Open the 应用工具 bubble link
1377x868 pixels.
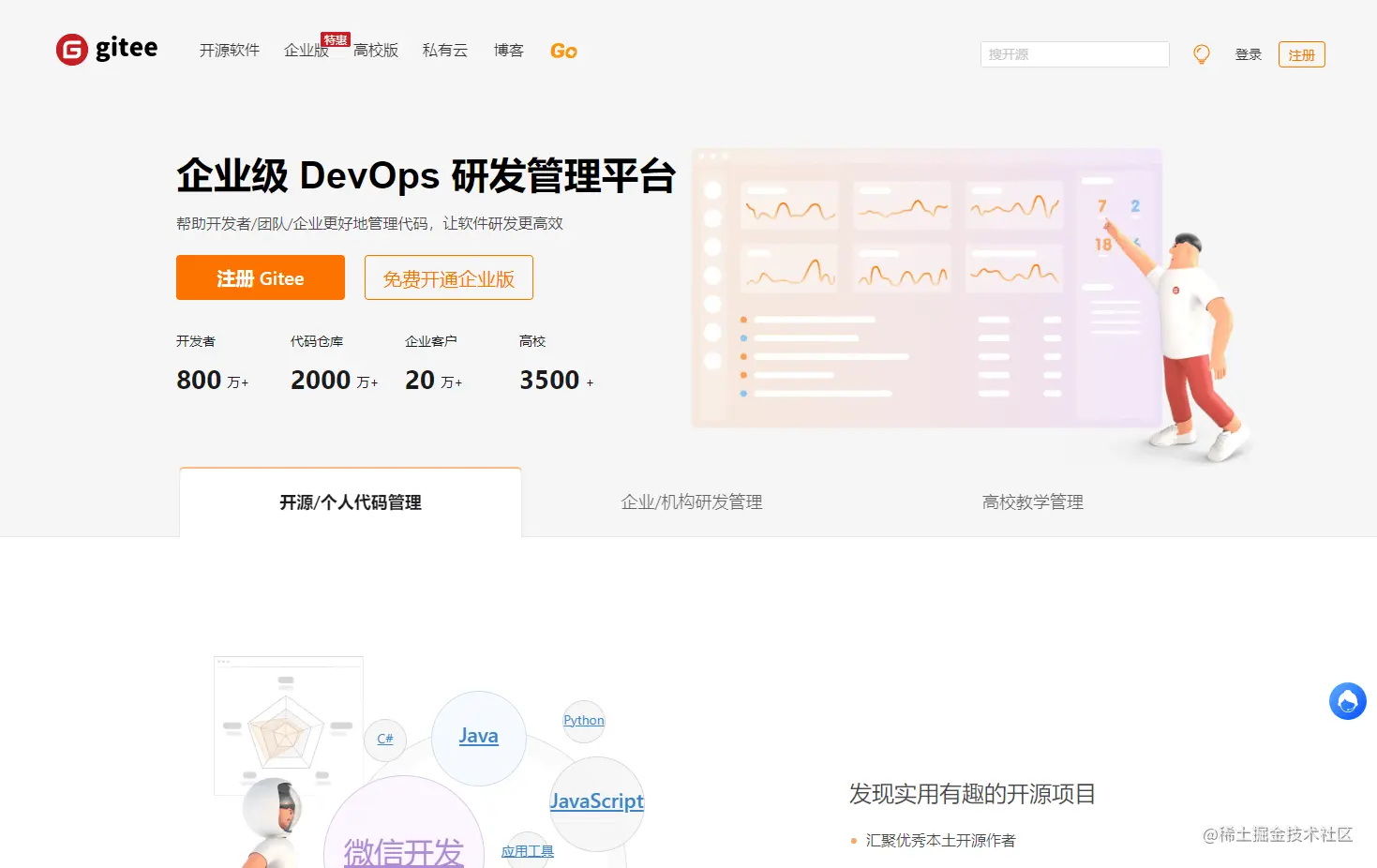(528, 851)
